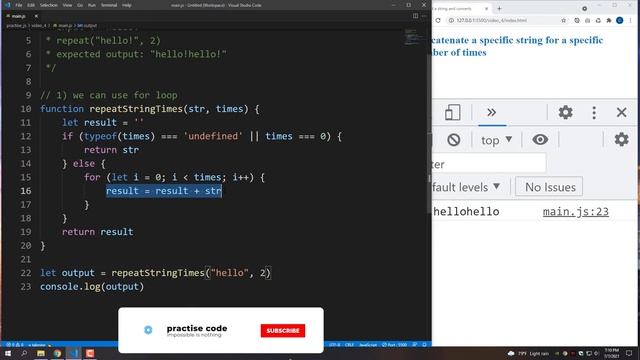Open DevTools settings gear in top bar

point(565,112)
